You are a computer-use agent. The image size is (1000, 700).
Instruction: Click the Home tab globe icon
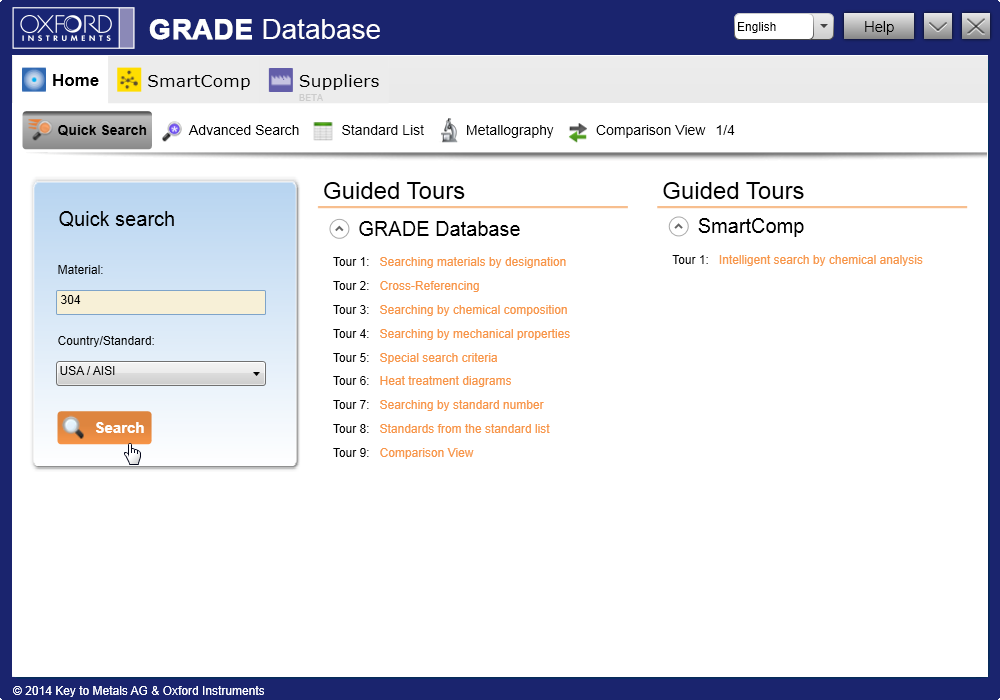34,80
